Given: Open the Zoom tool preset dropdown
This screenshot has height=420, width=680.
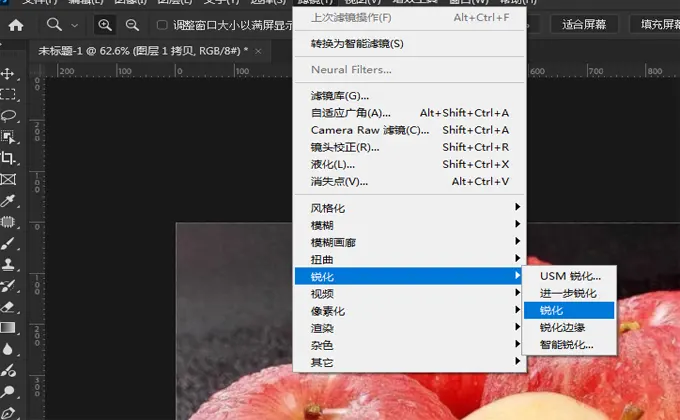Looking at the screenshot, I should point(62,25).
